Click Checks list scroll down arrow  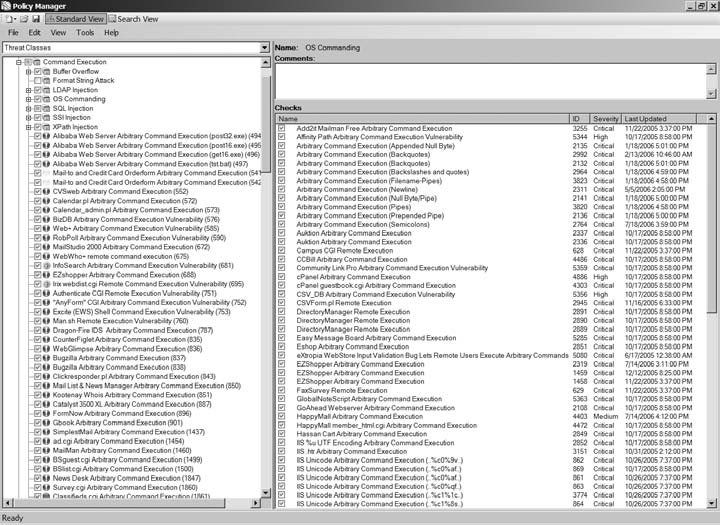(x=711, y=503)
